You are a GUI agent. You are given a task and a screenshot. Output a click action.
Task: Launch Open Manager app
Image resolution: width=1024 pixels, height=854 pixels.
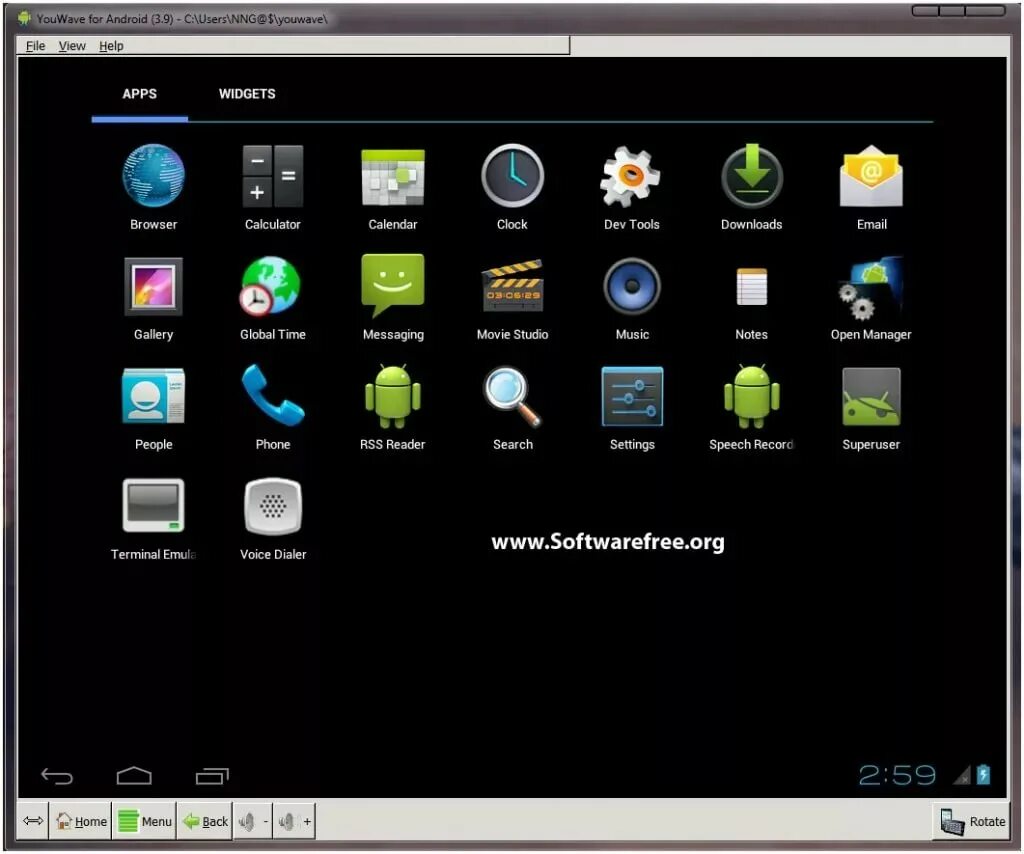click(871, 297)
